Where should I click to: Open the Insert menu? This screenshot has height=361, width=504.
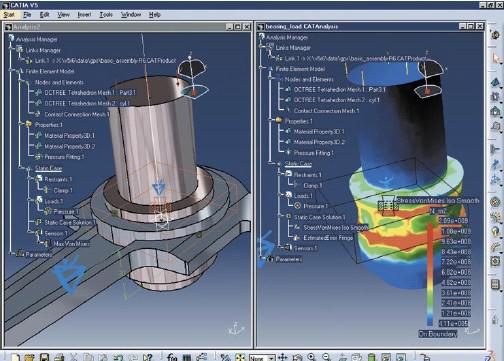click(84, 15)
